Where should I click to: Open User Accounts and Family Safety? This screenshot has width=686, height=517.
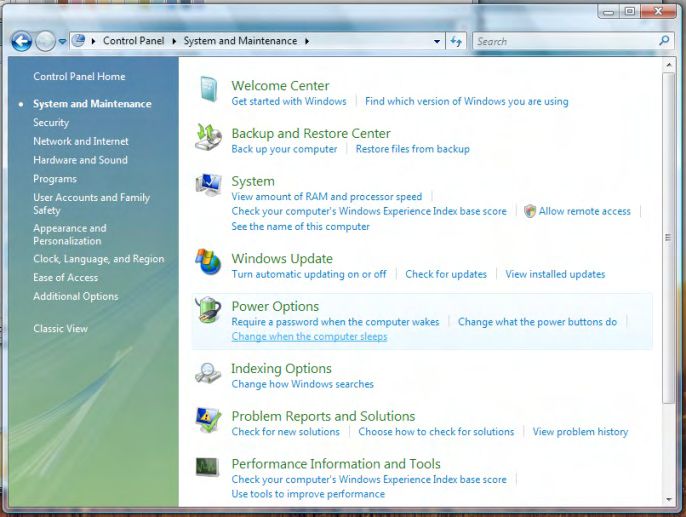click(x=91, y=204)
